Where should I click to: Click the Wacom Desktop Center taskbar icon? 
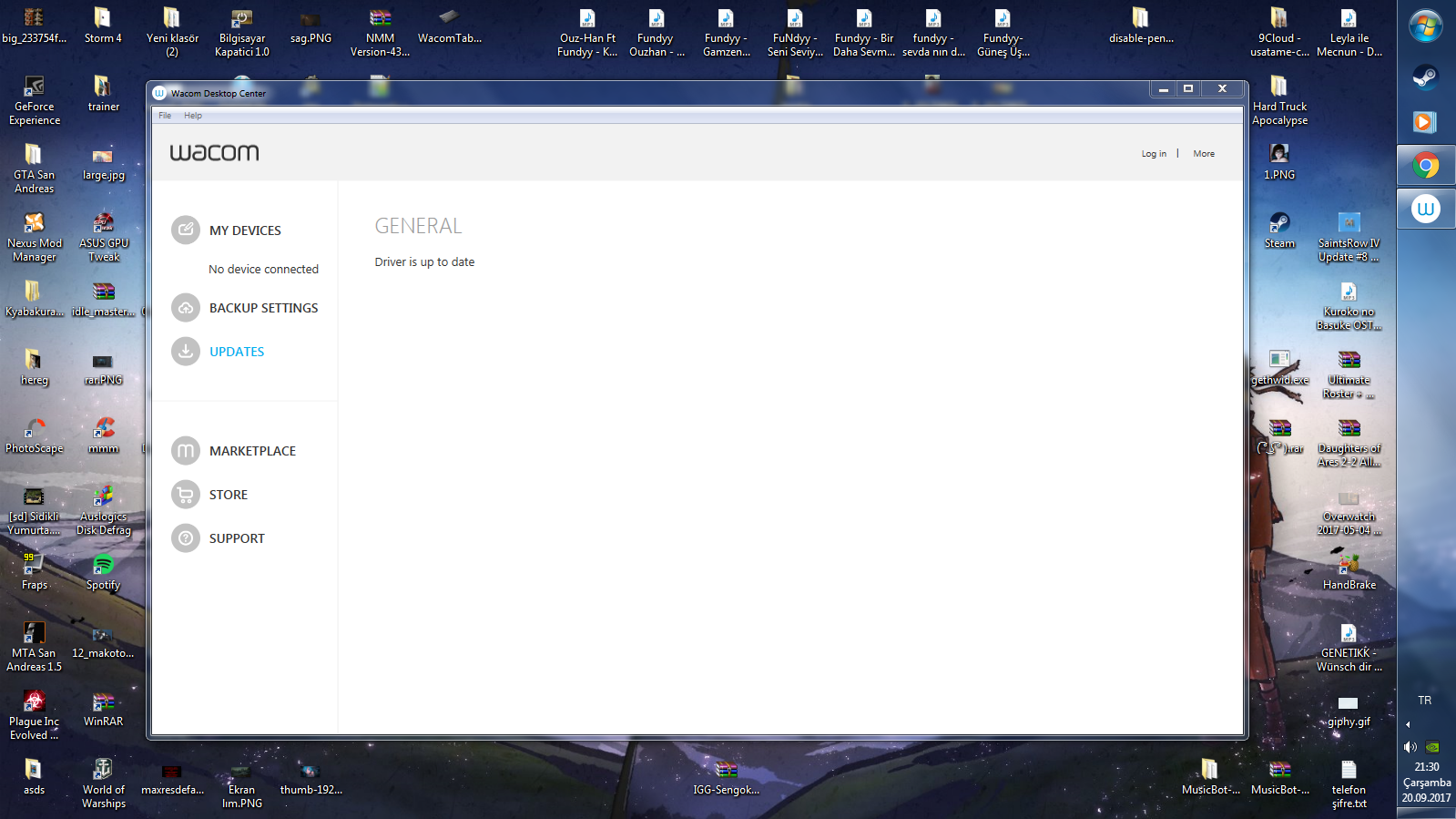point(1426,209)
